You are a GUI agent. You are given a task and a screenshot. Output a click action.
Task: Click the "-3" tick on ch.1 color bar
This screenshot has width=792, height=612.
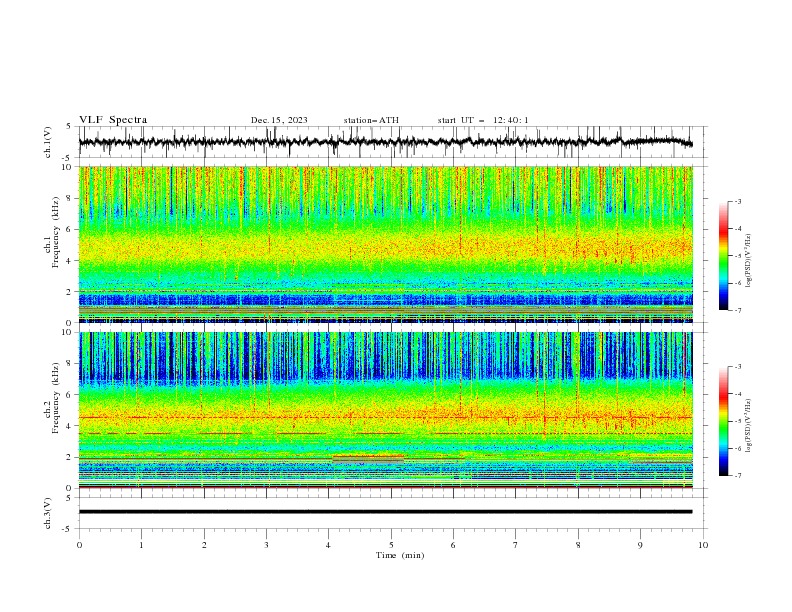coord(738,201)
